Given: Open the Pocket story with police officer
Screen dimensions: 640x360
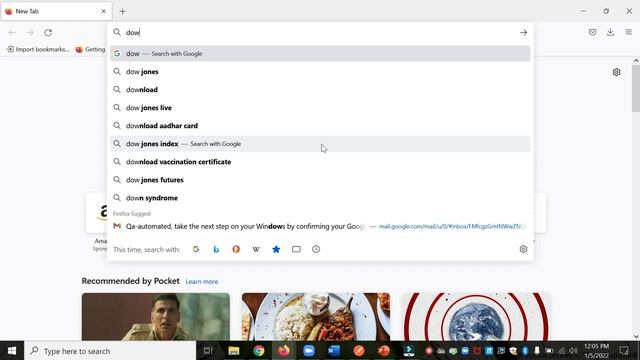Looking at the screenshot, I should point(156,317).
